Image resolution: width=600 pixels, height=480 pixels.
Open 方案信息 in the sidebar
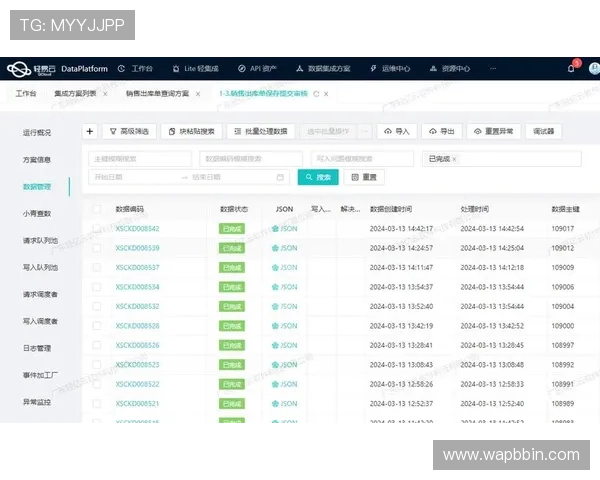(37, 160)
